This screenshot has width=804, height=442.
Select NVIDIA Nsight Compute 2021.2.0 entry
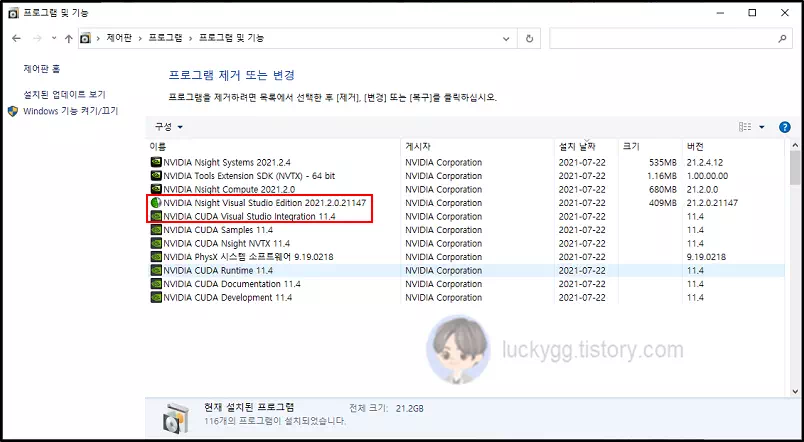[x=227, y=189]
